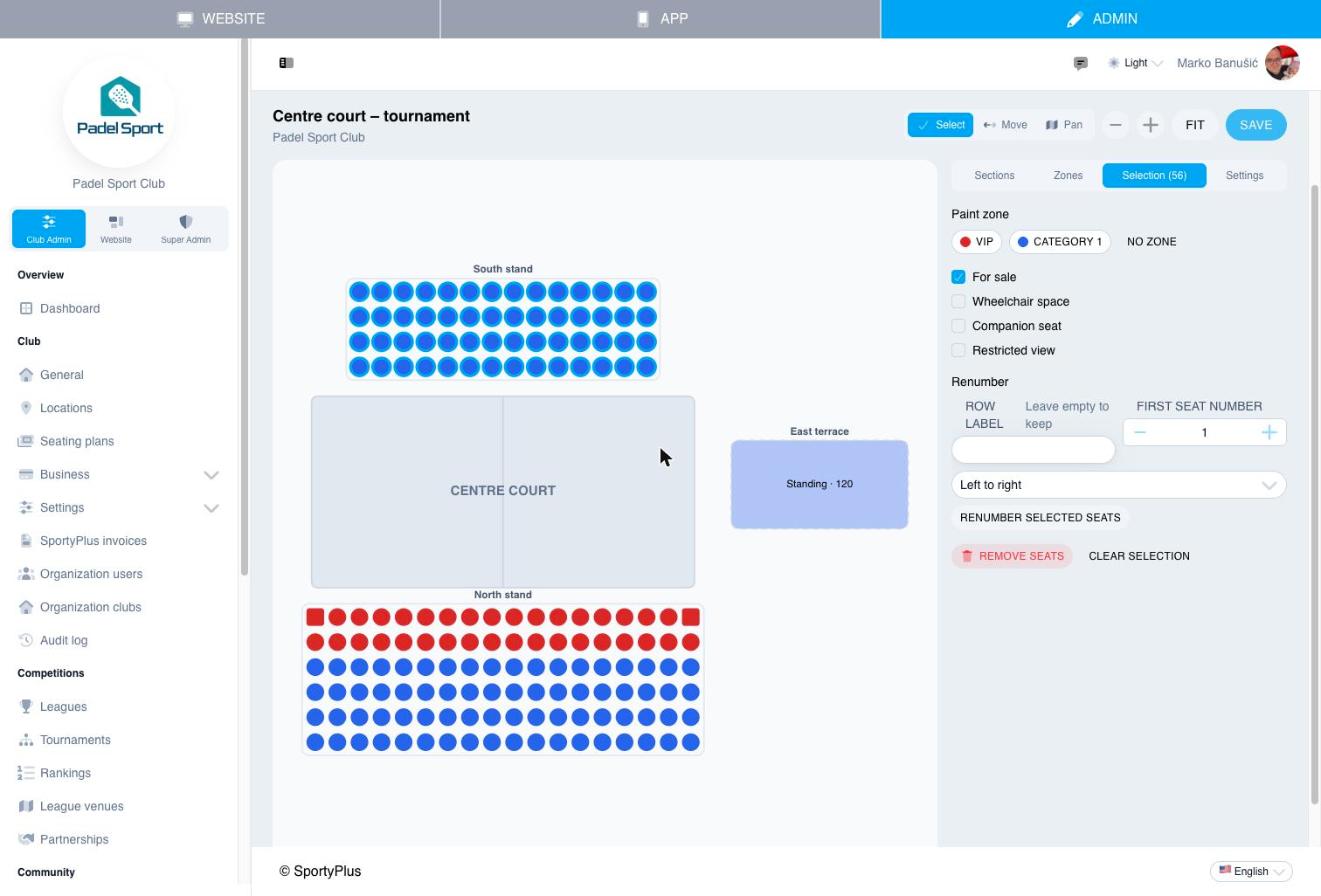Click the Padel Sport club logo
This screenshot has width=1321, height=896.
point(120,112)
